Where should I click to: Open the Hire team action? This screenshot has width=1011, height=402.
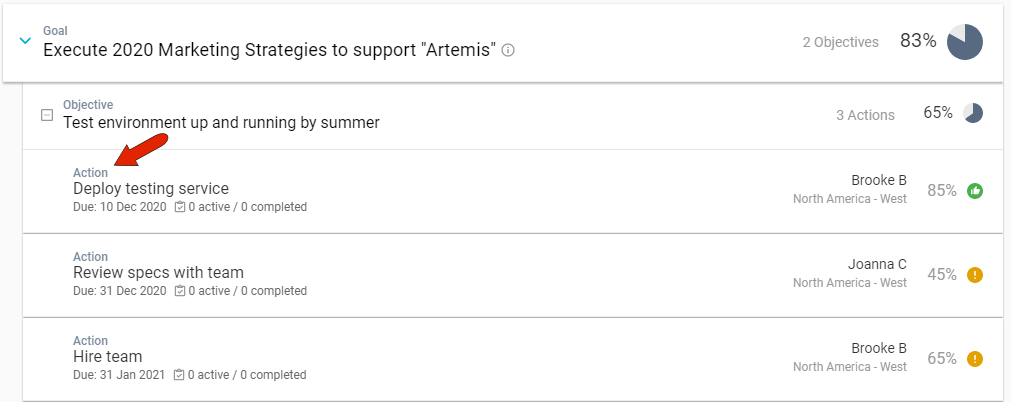pyautogui.click(x=108, y=356)
